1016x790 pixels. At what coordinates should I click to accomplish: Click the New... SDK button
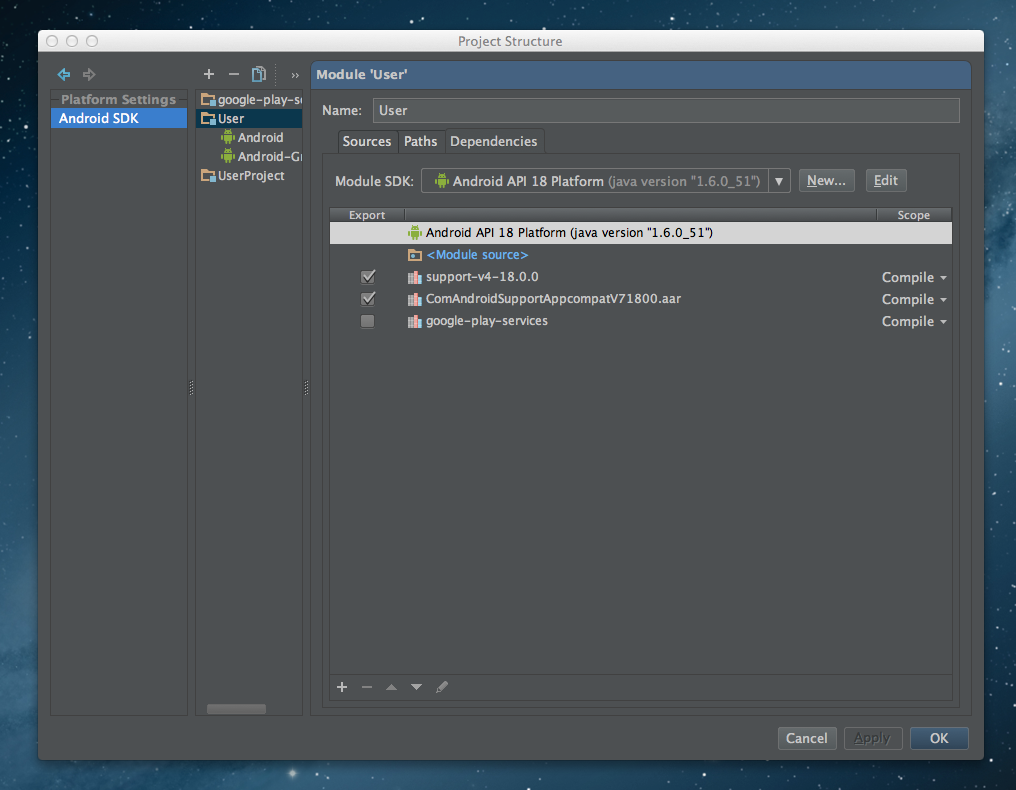[x=826, y=180]
